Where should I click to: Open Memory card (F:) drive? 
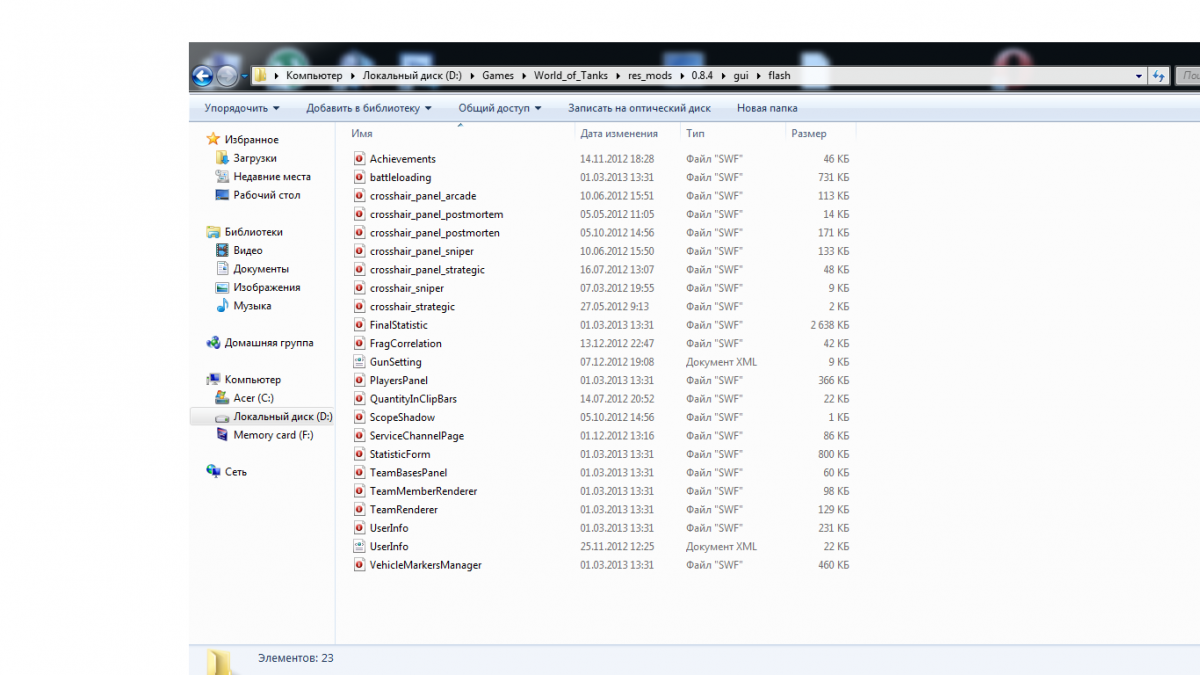tap(272, 435)
